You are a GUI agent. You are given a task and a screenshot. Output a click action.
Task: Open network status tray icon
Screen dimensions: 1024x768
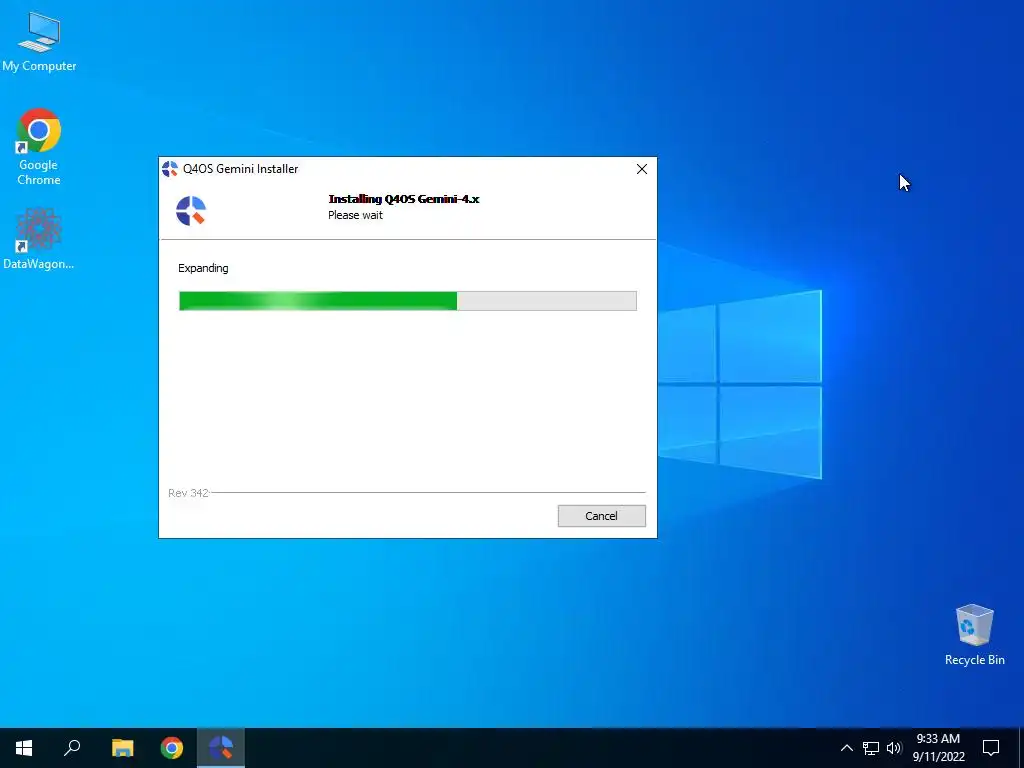coord(871,748)
